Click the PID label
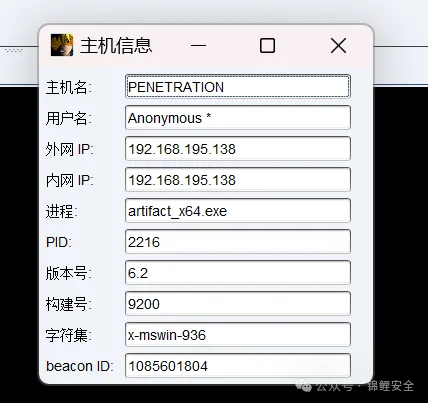This screenshot has height=403, width=428. point(59,242)
